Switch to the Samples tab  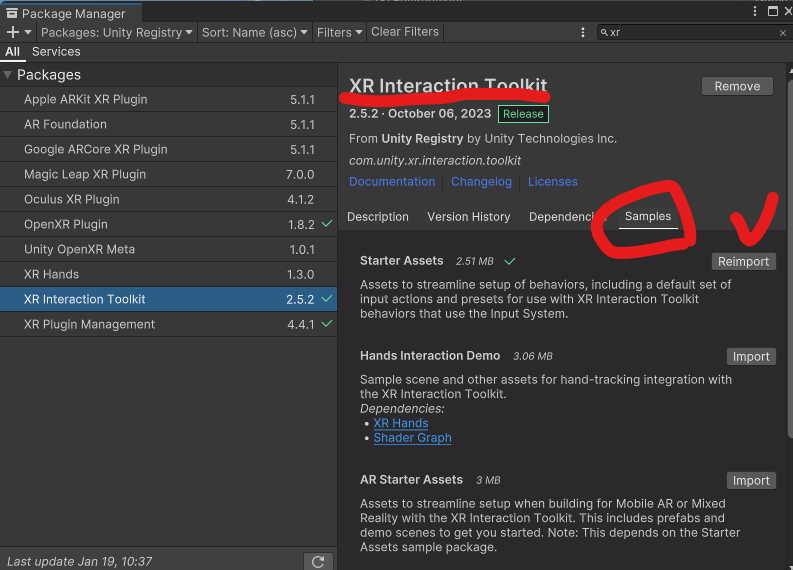point(648,216)
